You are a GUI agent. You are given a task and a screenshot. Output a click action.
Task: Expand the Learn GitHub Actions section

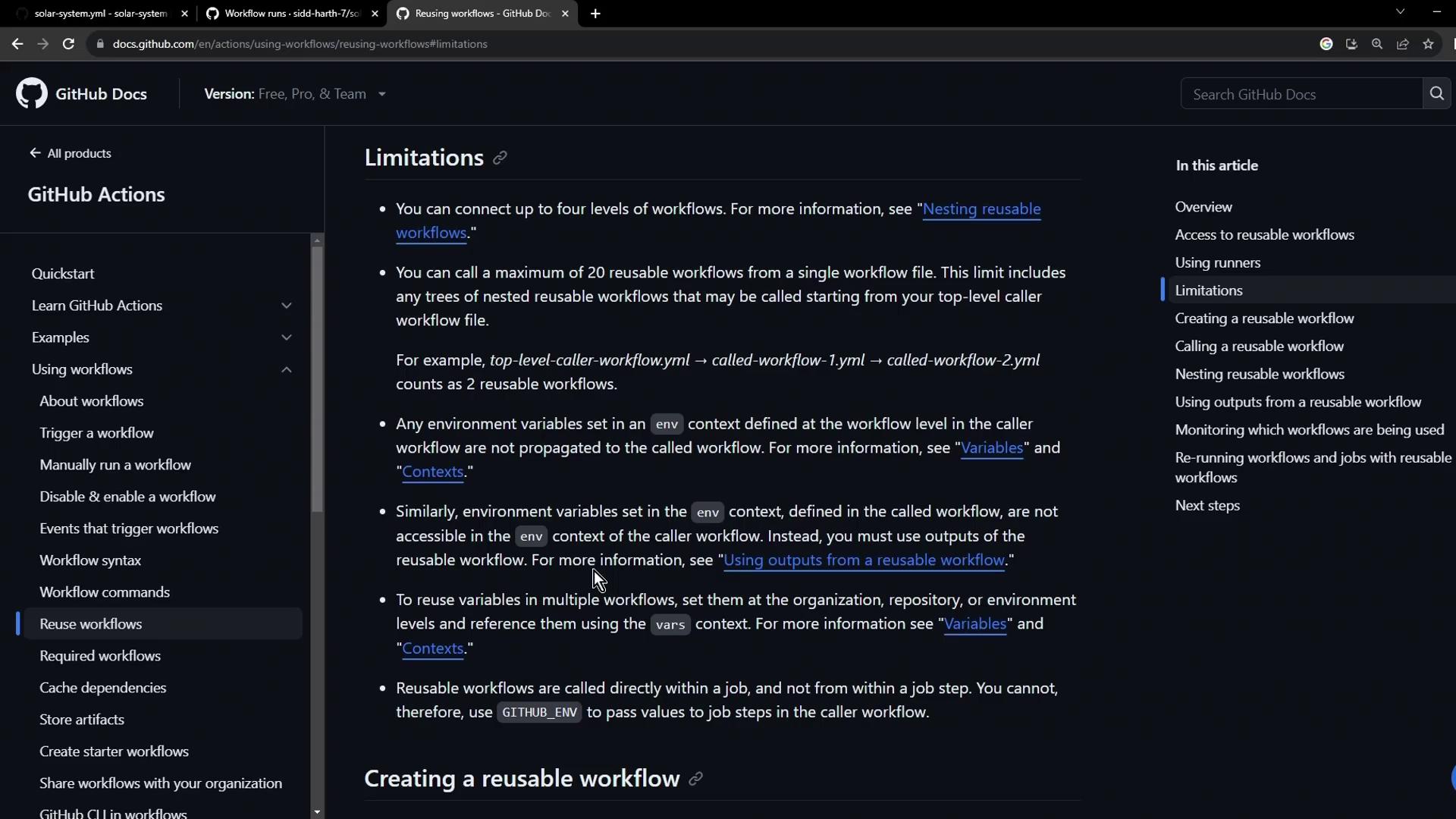(287, 306)
